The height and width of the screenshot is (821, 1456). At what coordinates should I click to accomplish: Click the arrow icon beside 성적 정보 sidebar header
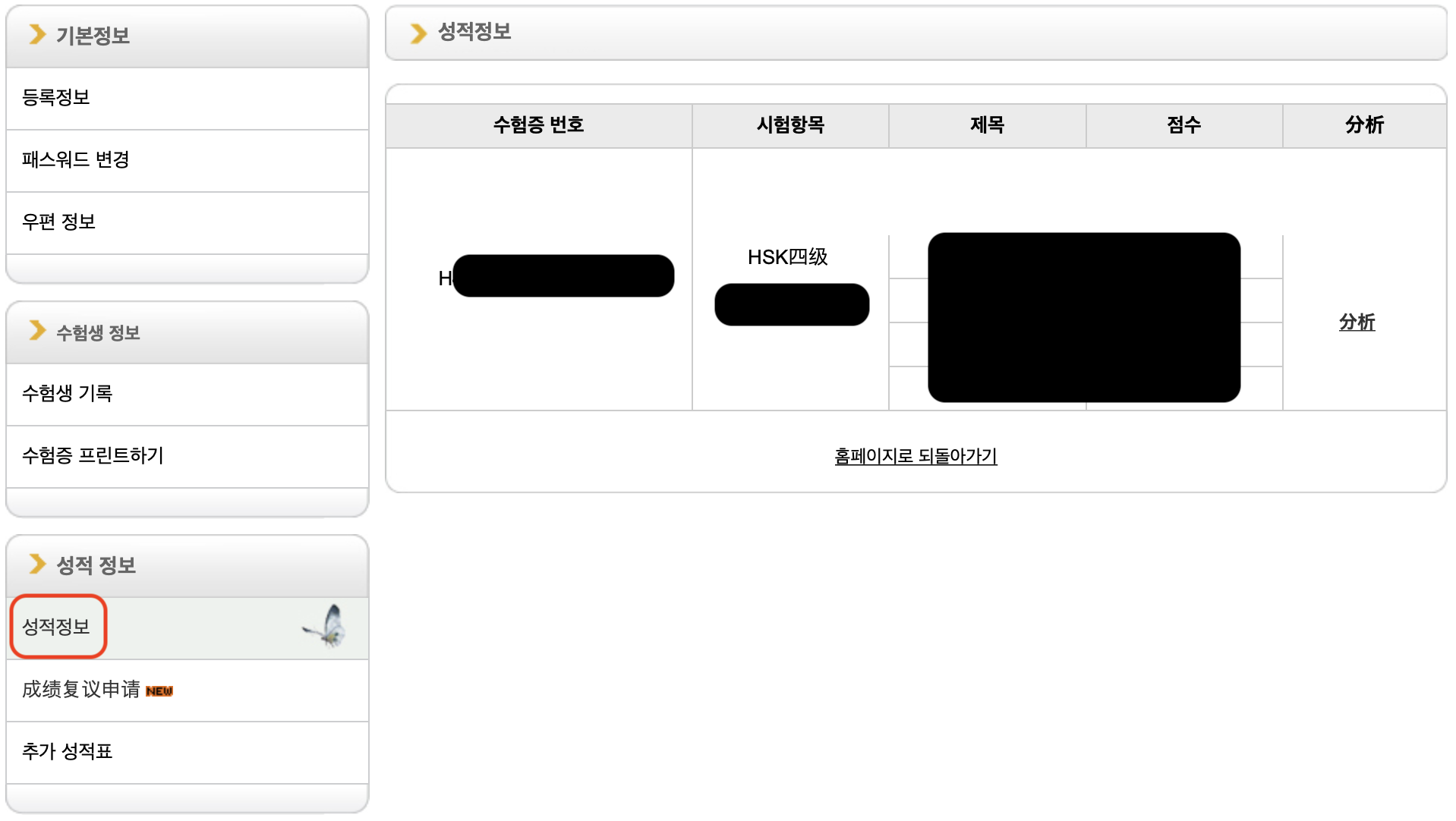click(x=37, y=564)
